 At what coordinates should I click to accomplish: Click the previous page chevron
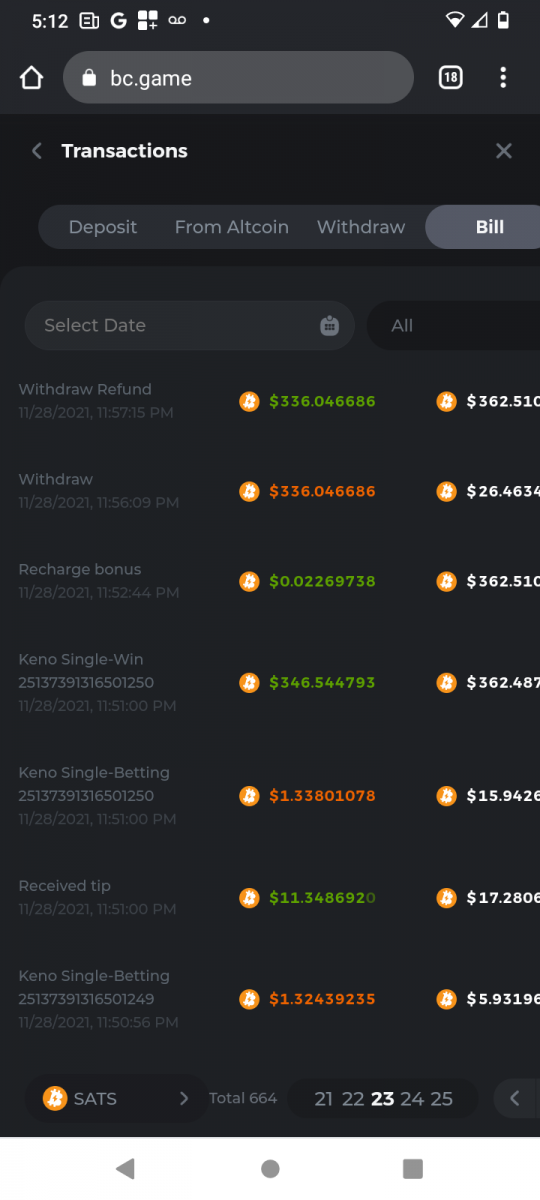click(x=515, y=1099)
